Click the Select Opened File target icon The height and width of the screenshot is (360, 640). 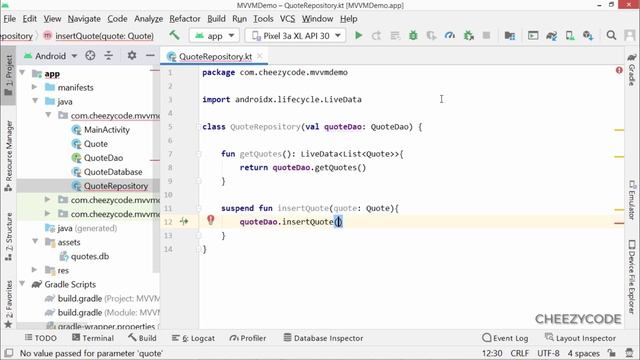click(x=90, y=56)
